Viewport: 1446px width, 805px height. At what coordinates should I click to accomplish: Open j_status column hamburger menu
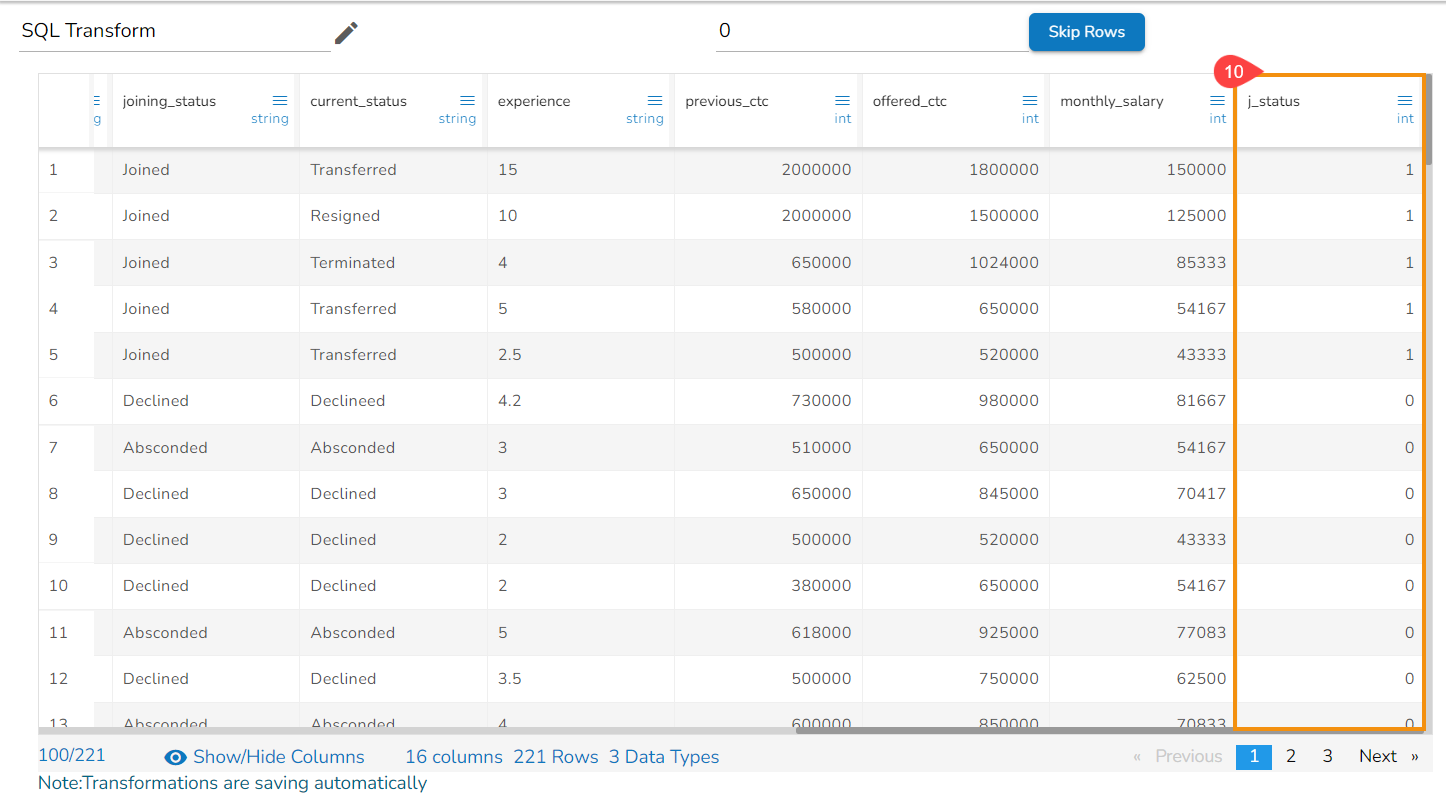(x=1405, y=101)
